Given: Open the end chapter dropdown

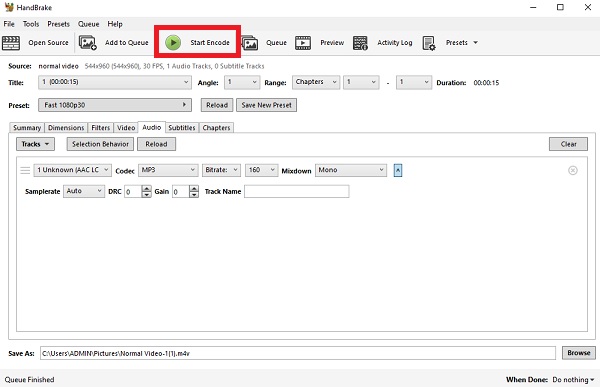Looking at the screenshot, I should 414,82.
